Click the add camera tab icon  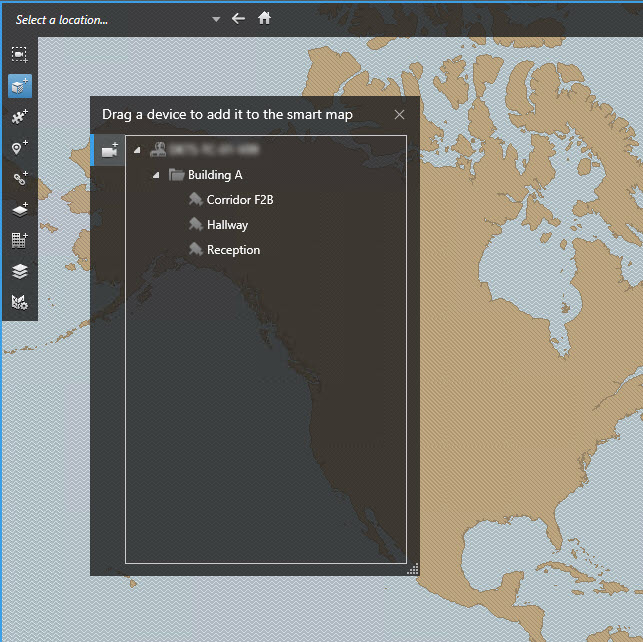click(x=109, y=150)
